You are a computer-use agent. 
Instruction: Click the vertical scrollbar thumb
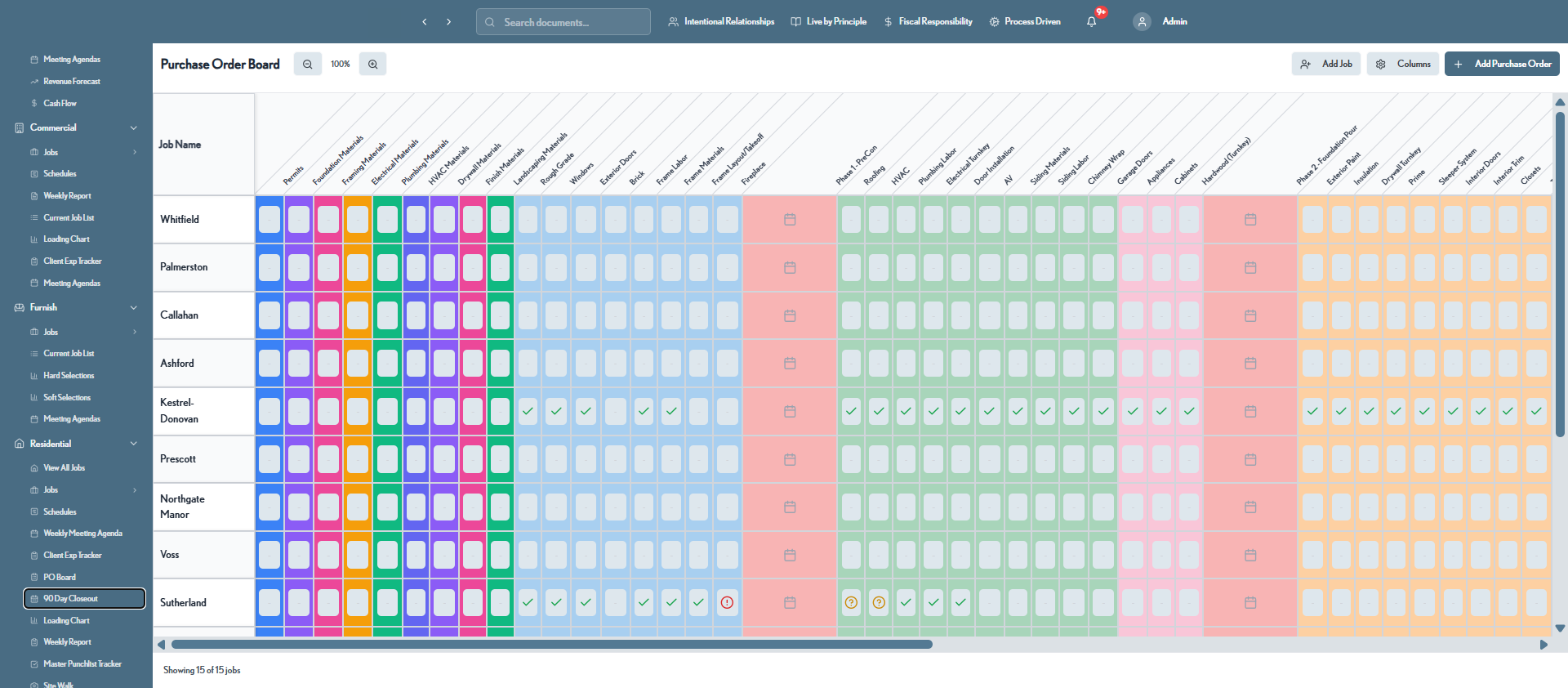click(x=1560, y=274)
